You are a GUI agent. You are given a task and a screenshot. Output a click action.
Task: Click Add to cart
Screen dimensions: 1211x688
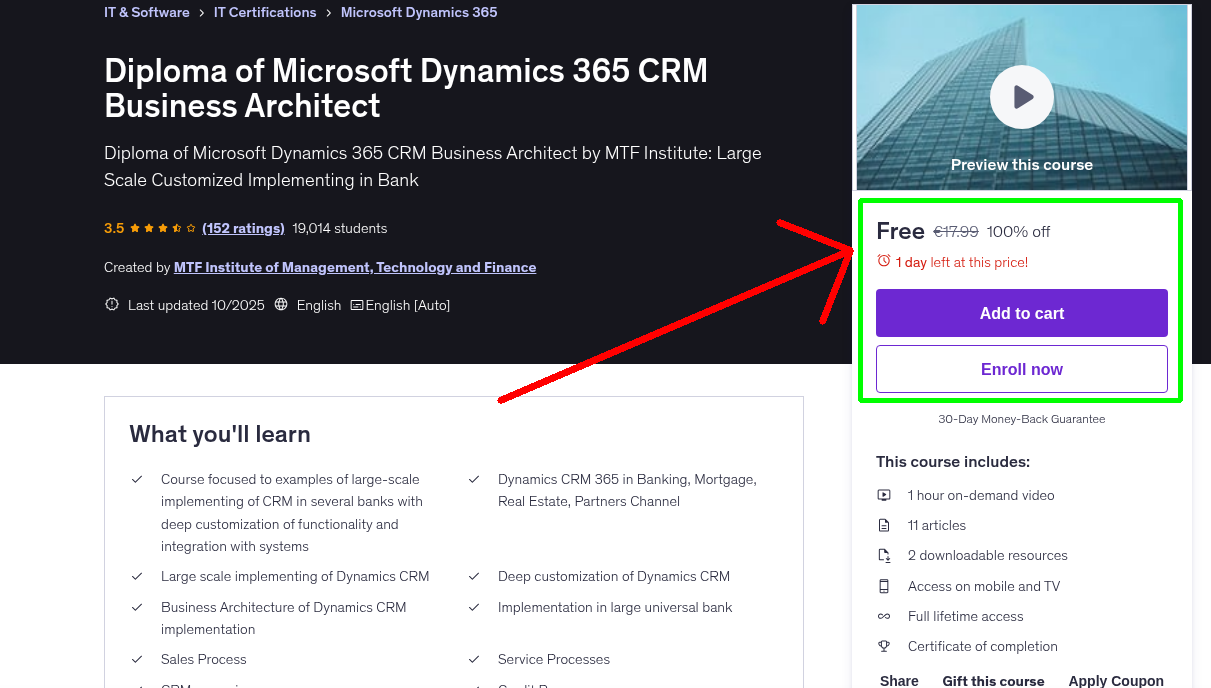point(1021,313)
